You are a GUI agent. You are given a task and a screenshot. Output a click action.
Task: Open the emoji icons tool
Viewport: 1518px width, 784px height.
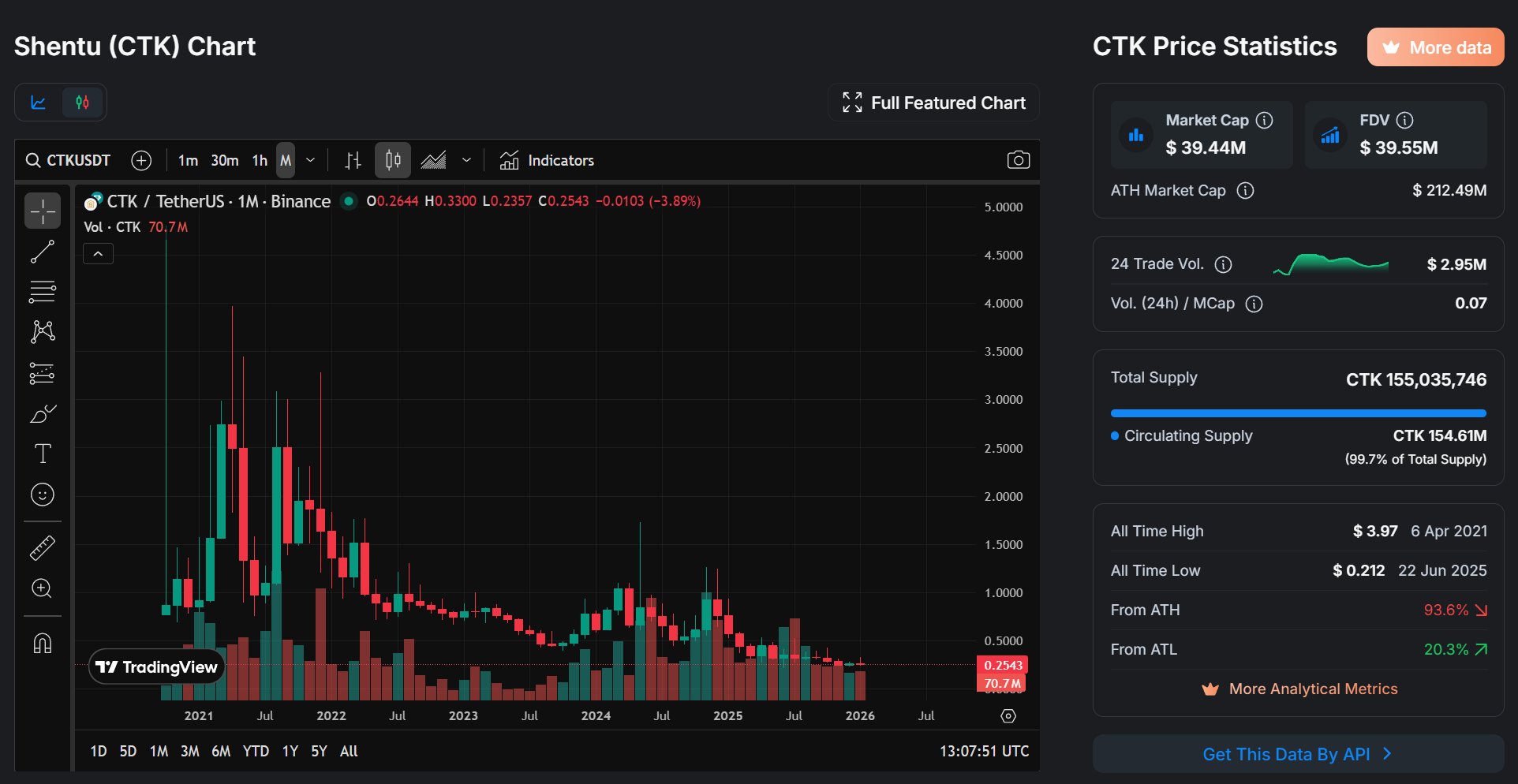43,495
